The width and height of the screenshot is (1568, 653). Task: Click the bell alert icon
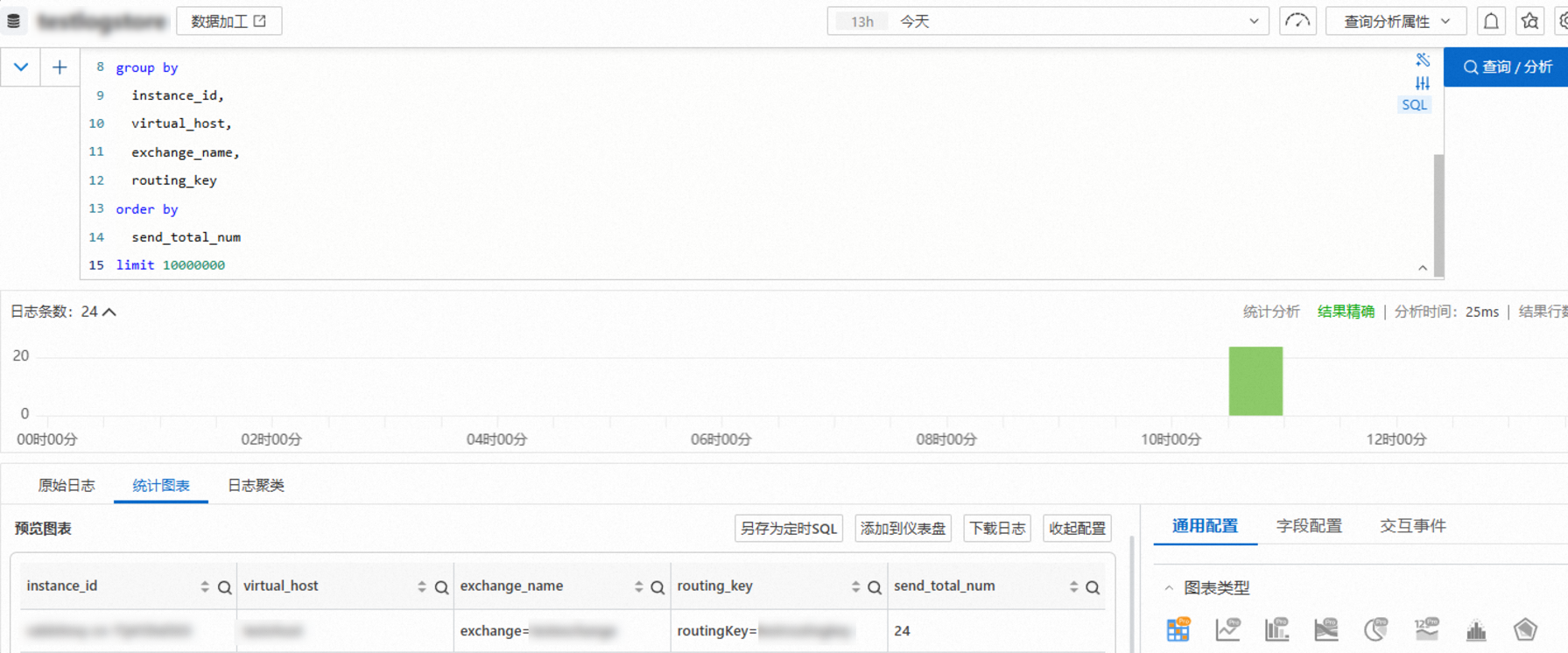(x=1491, y=21)
